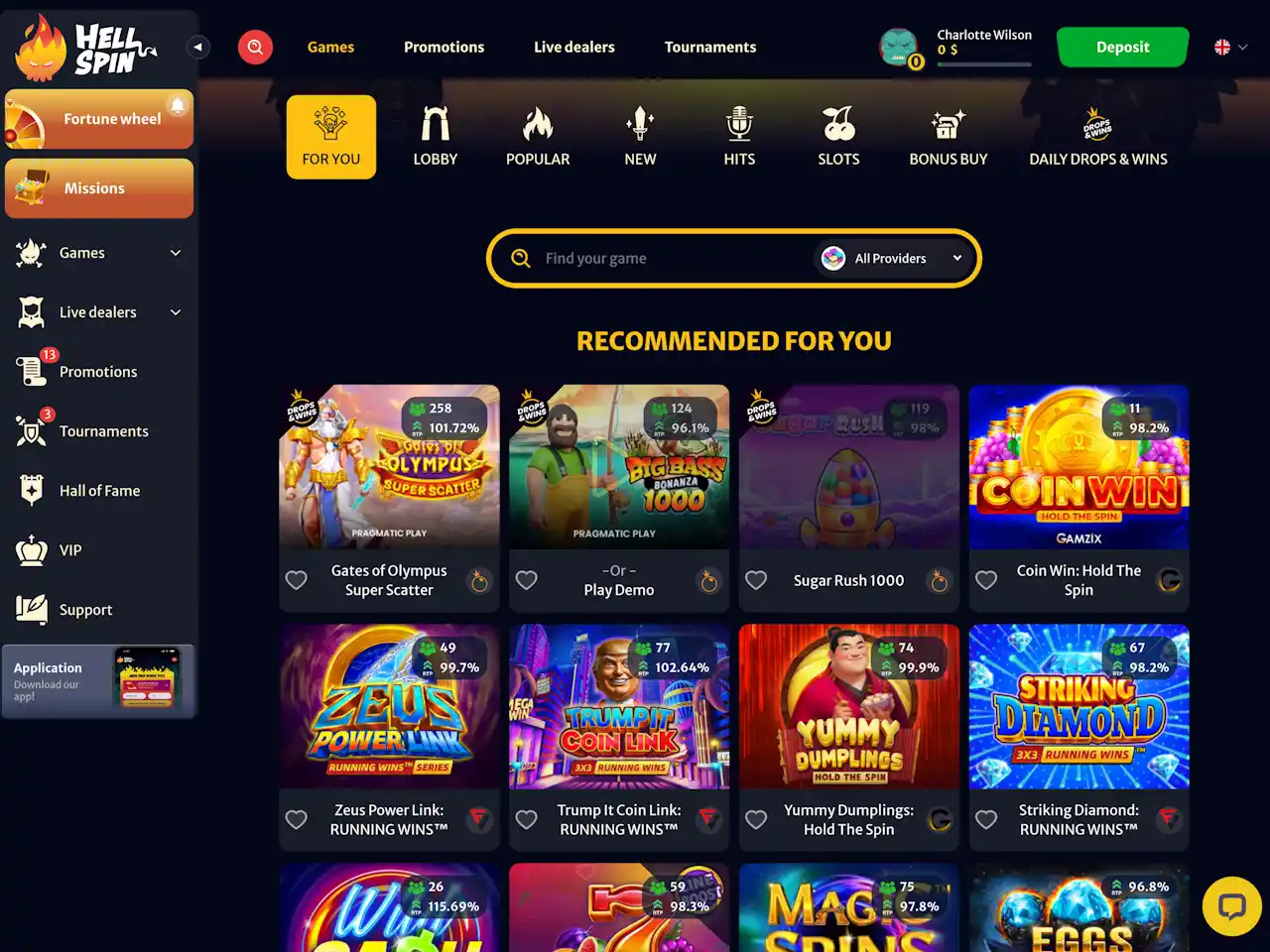Favorite Gates of Olympus Super Scatter
Image resolution: width=1270 pixels, height=952 pixels.
pyautogui.click(x=297, y=580)
